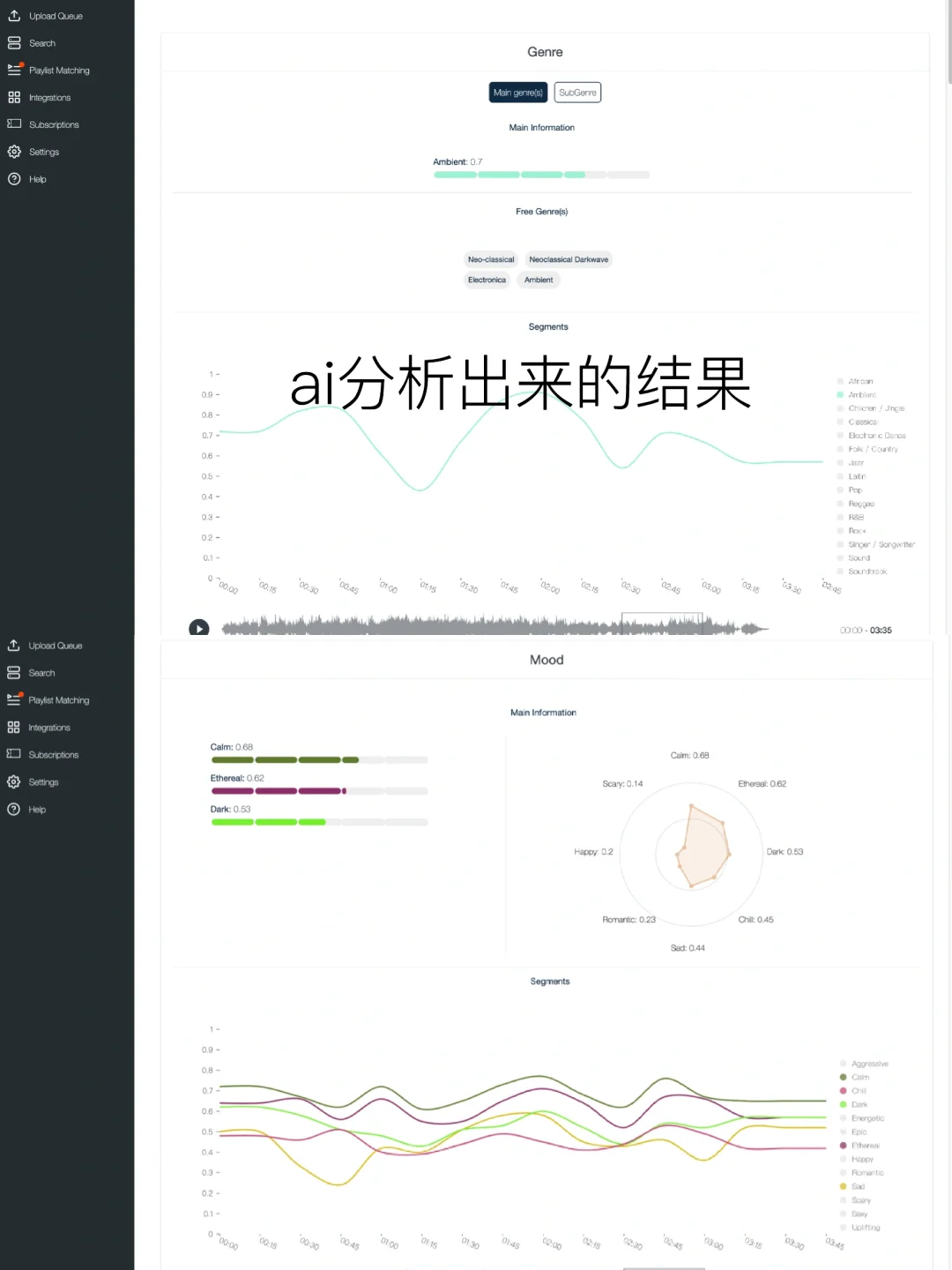Click the play button on the waveform
This screenshot has height=1270, width=952.
(x=199, y=628)
